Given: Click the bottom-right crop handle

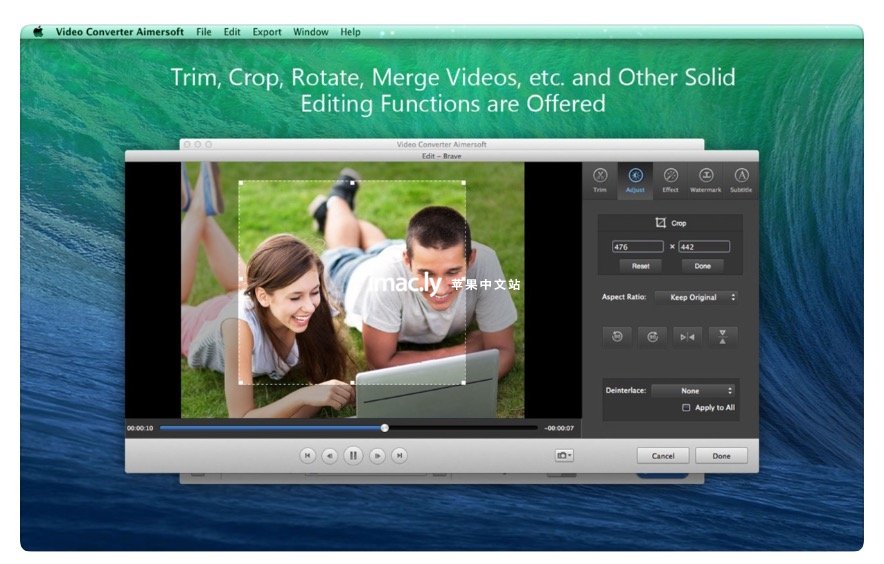Looking at the screenshot, I should pos(464,382).
